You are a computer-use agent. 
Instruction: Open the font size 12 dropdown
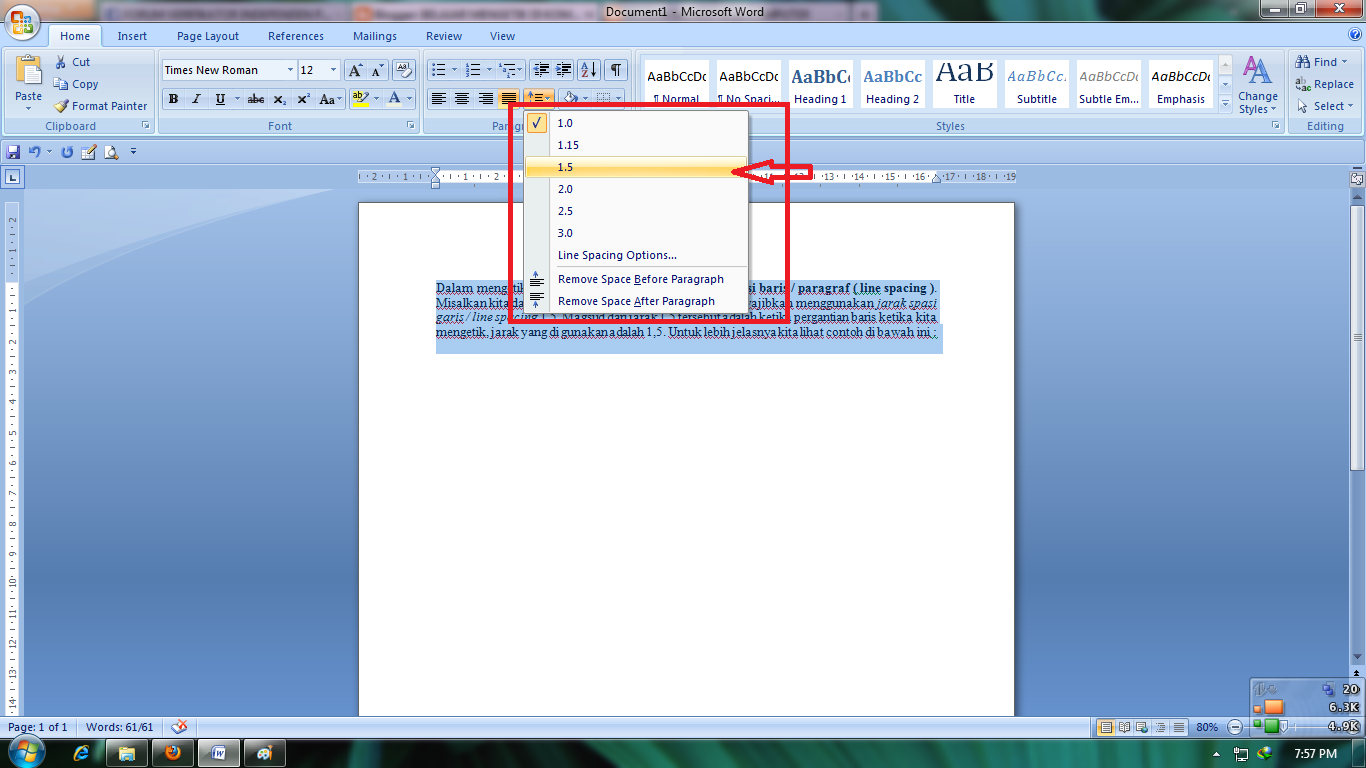coord(334,70)
